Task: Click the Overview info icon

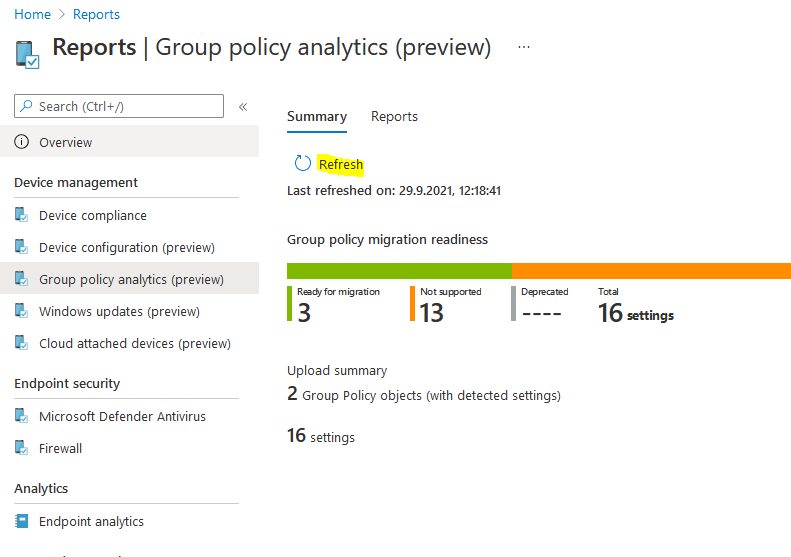Action: (22, 142)
